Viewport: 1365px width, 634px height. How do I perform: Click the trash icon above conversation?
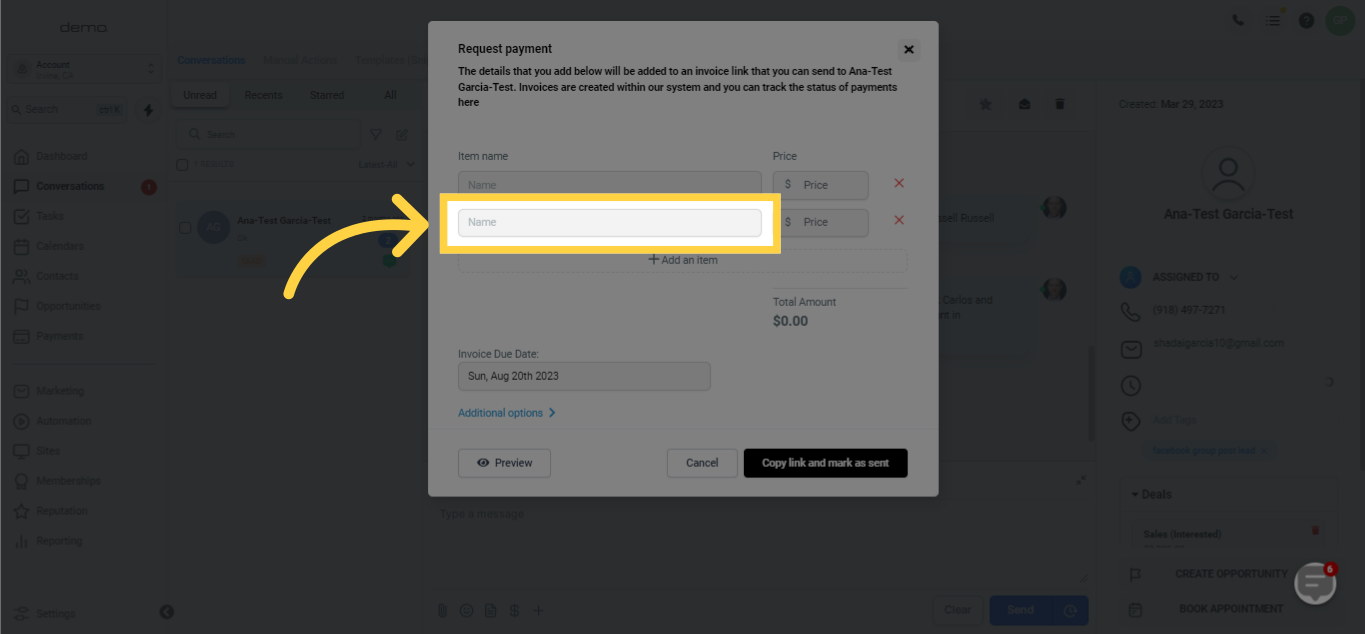pyautogui.click(x=1060, y=104)
